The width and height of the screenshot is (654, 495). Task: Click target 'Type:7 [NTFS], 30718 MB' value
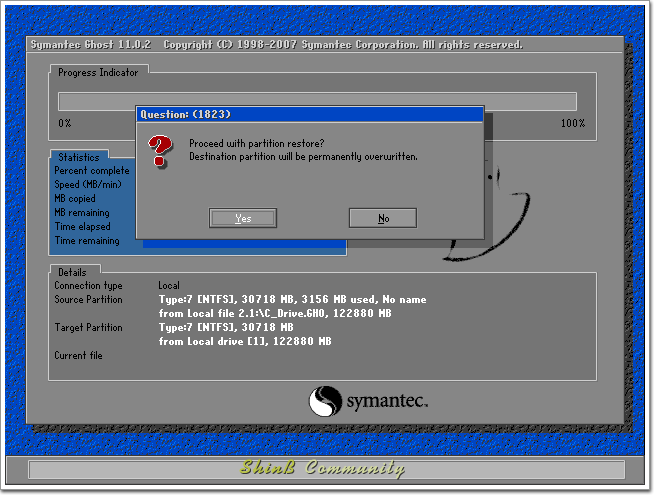coord(226,327)
